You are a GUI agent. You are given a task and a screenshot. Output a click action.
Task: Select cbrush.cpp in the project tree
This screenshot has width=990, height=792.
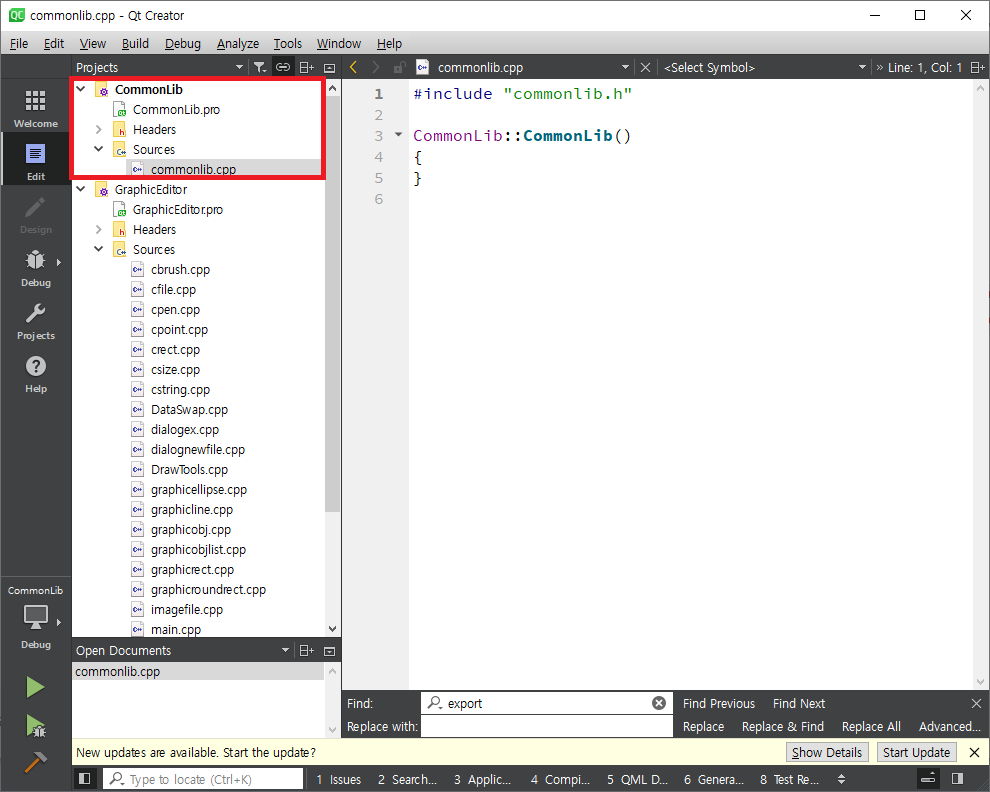point(180,269)
